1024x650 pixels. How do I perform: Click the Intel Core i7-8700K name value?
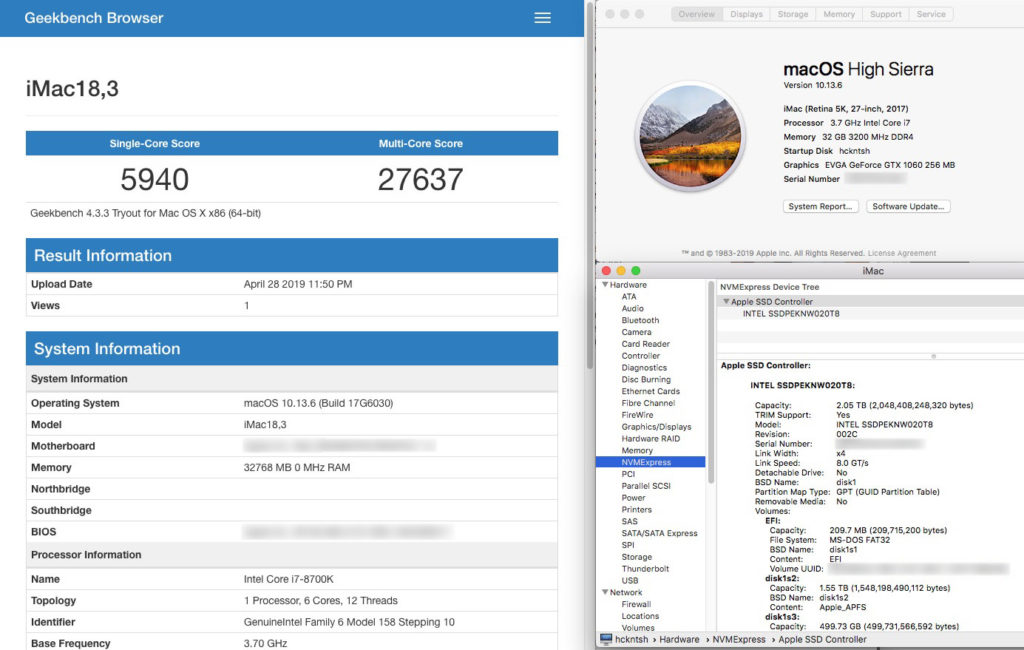click(289, 579)
